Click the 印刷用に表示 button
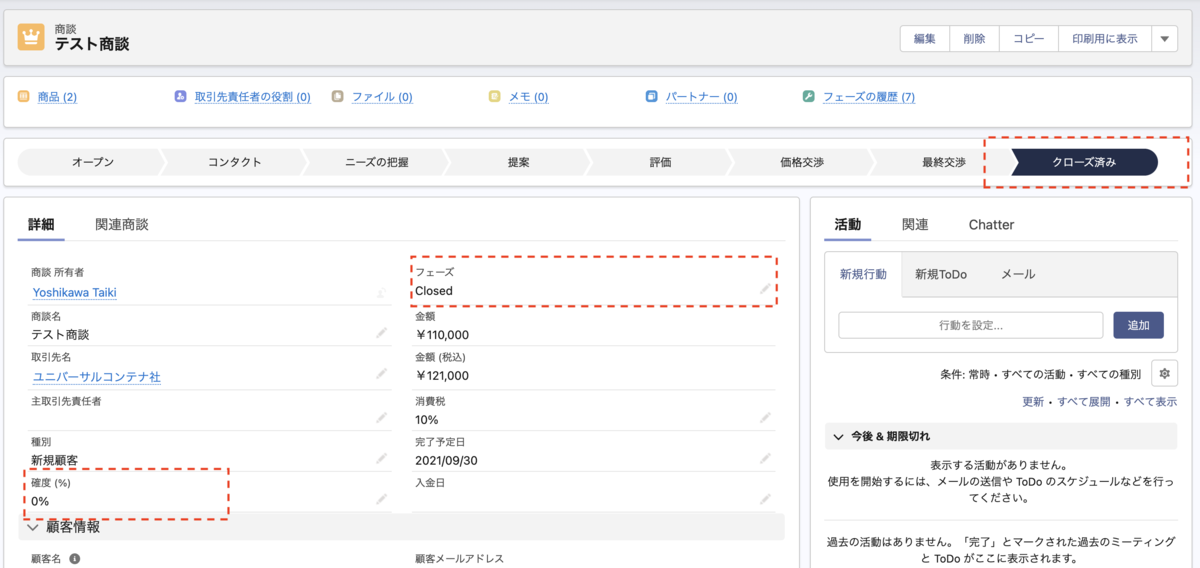 click(1104, 39)
